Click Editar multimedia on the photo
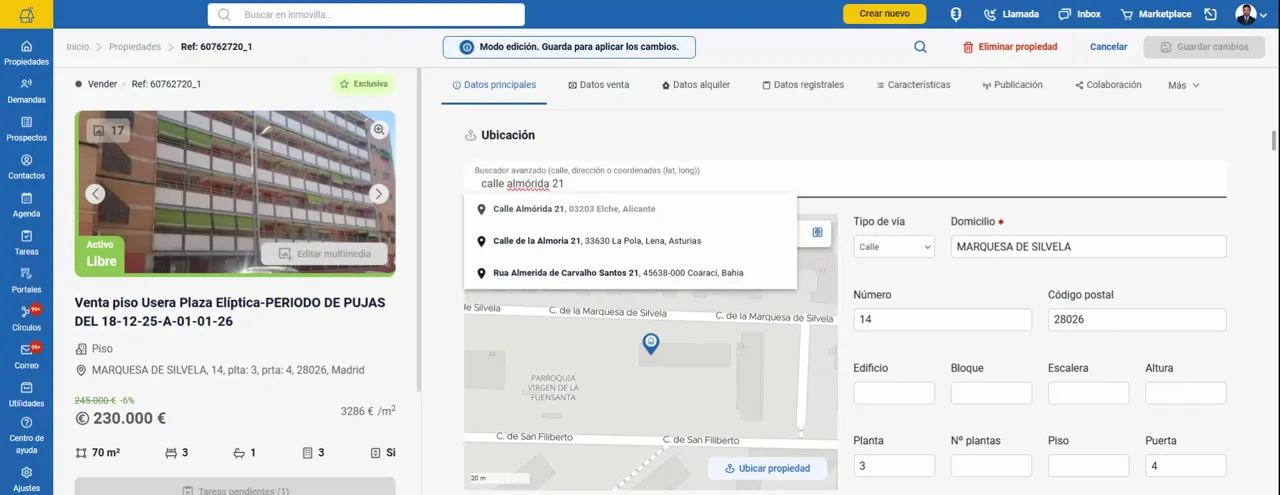 (324, 254)
